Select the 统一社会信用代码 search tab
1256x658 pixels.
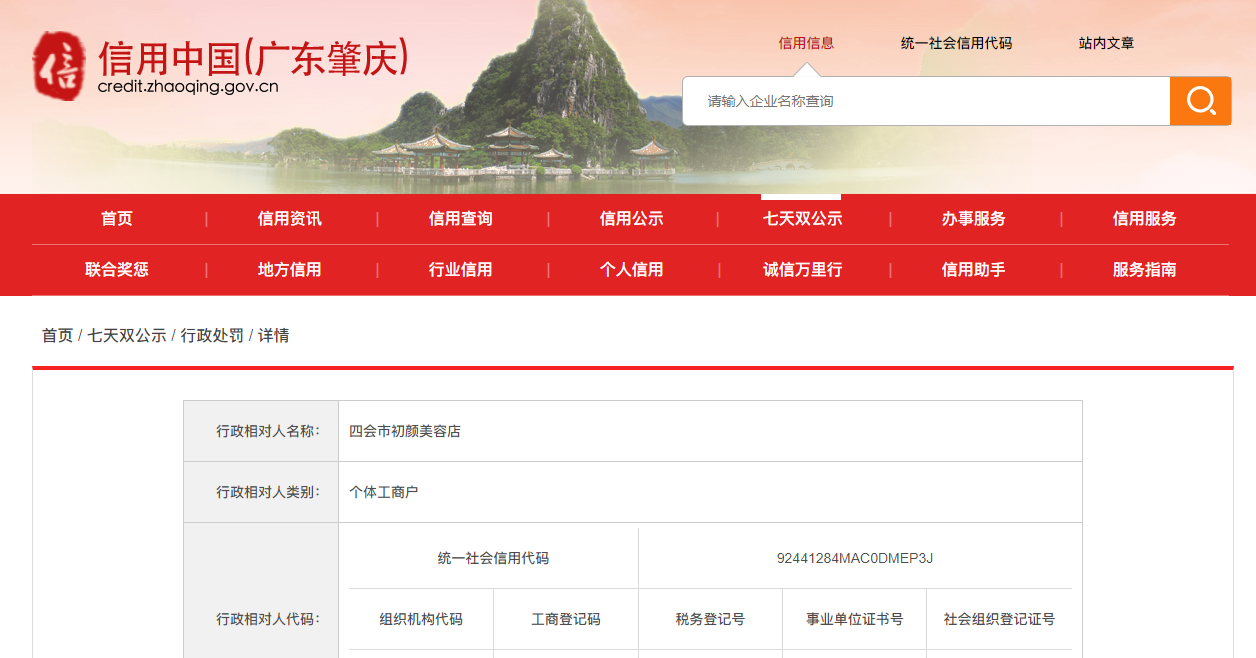point(956,43)
